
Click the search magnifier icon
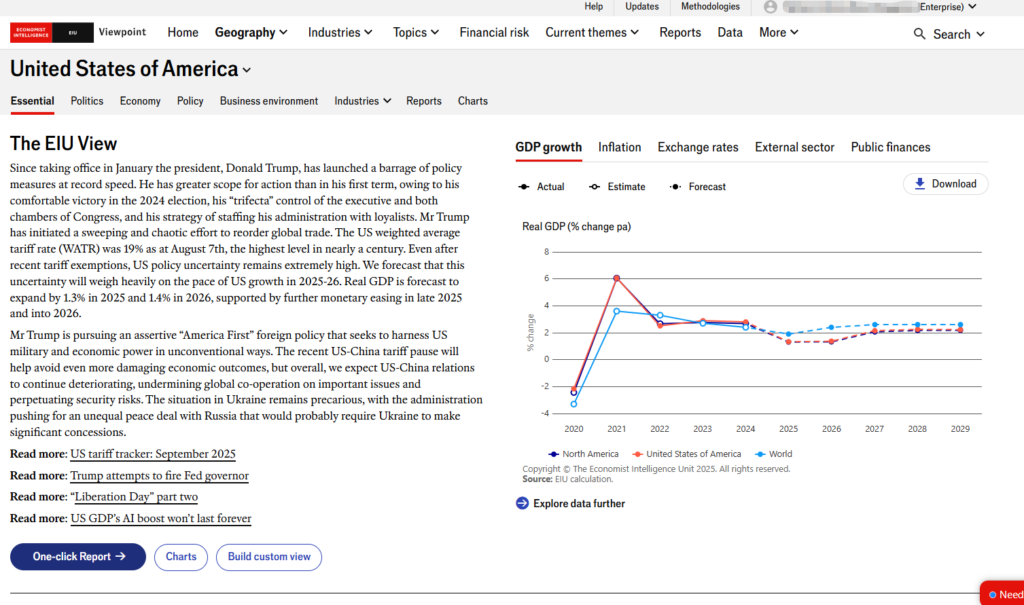coord(919,34)
